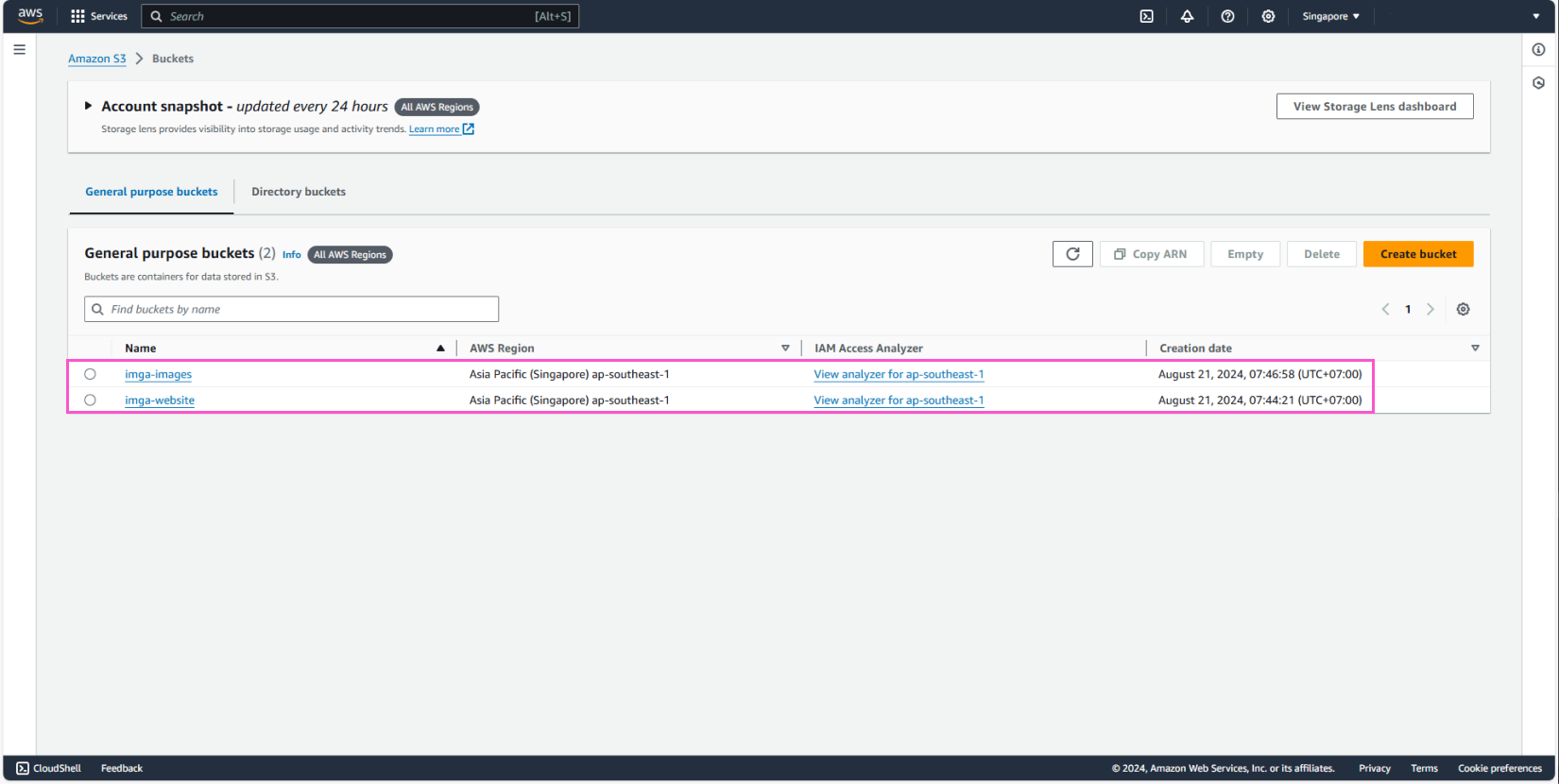1559x784 pixels.
Task: Go to next page of buckets
Action: point(1431,309)
